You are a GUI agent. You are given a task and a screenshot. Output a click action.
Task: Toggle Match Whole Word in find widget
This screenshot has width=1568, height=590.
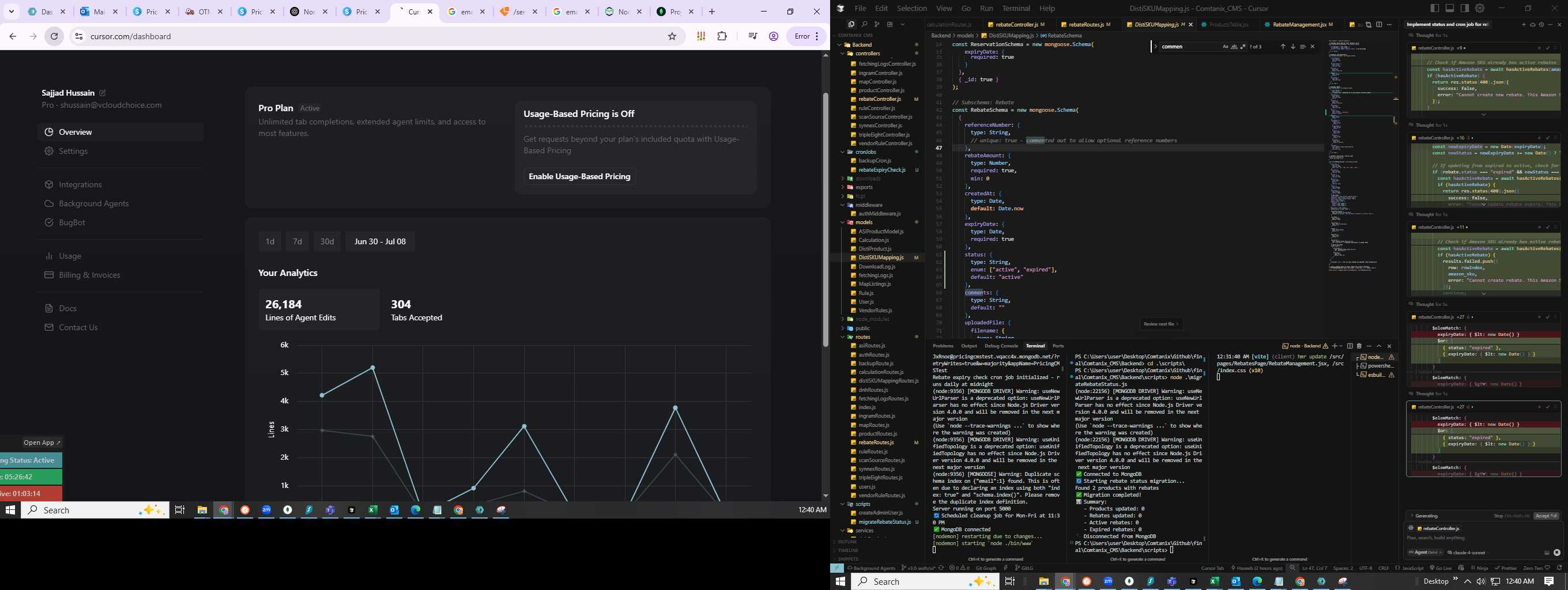(1234, 47)
